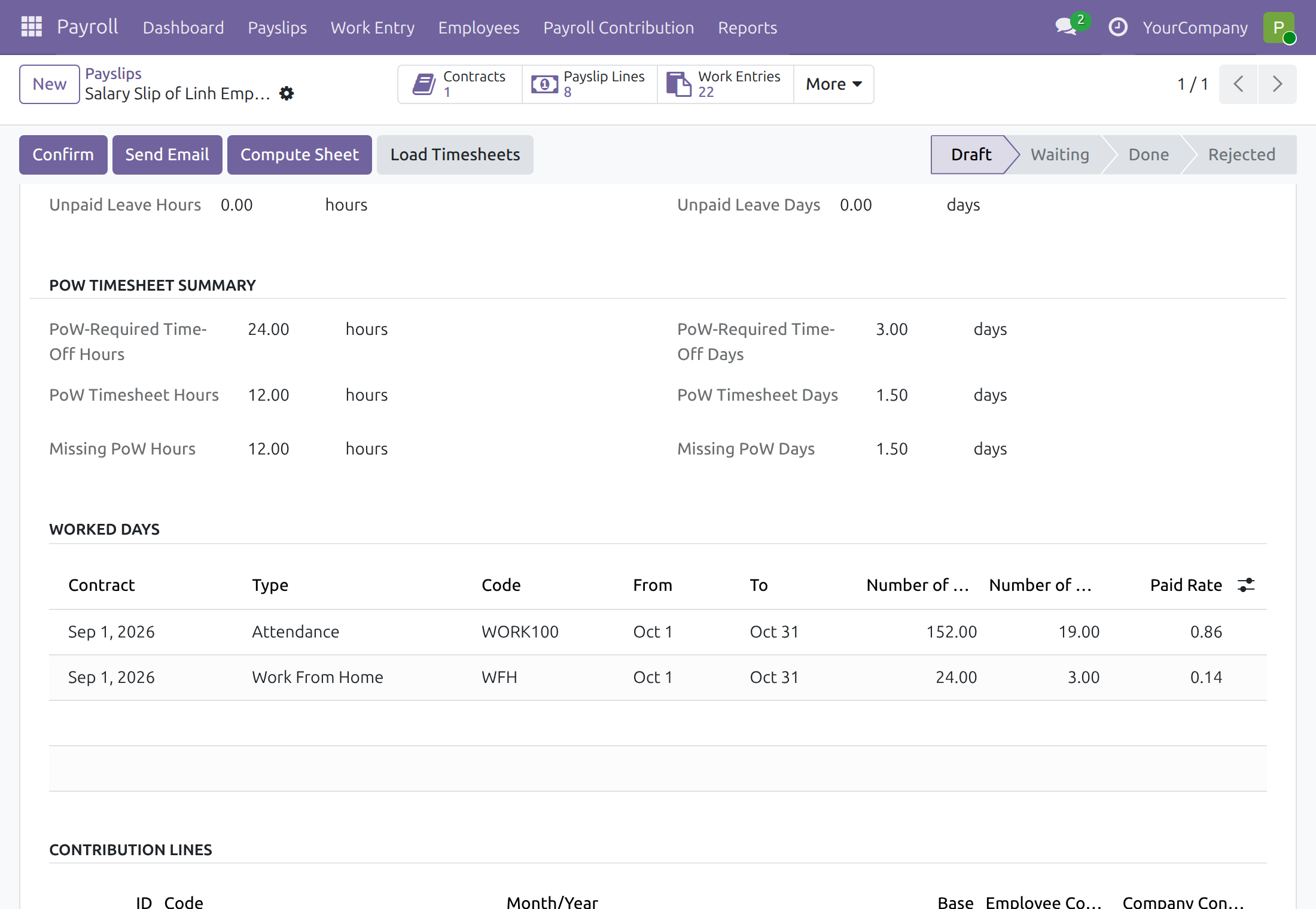Open Worked Days column settings icon

coord(1246,585)
